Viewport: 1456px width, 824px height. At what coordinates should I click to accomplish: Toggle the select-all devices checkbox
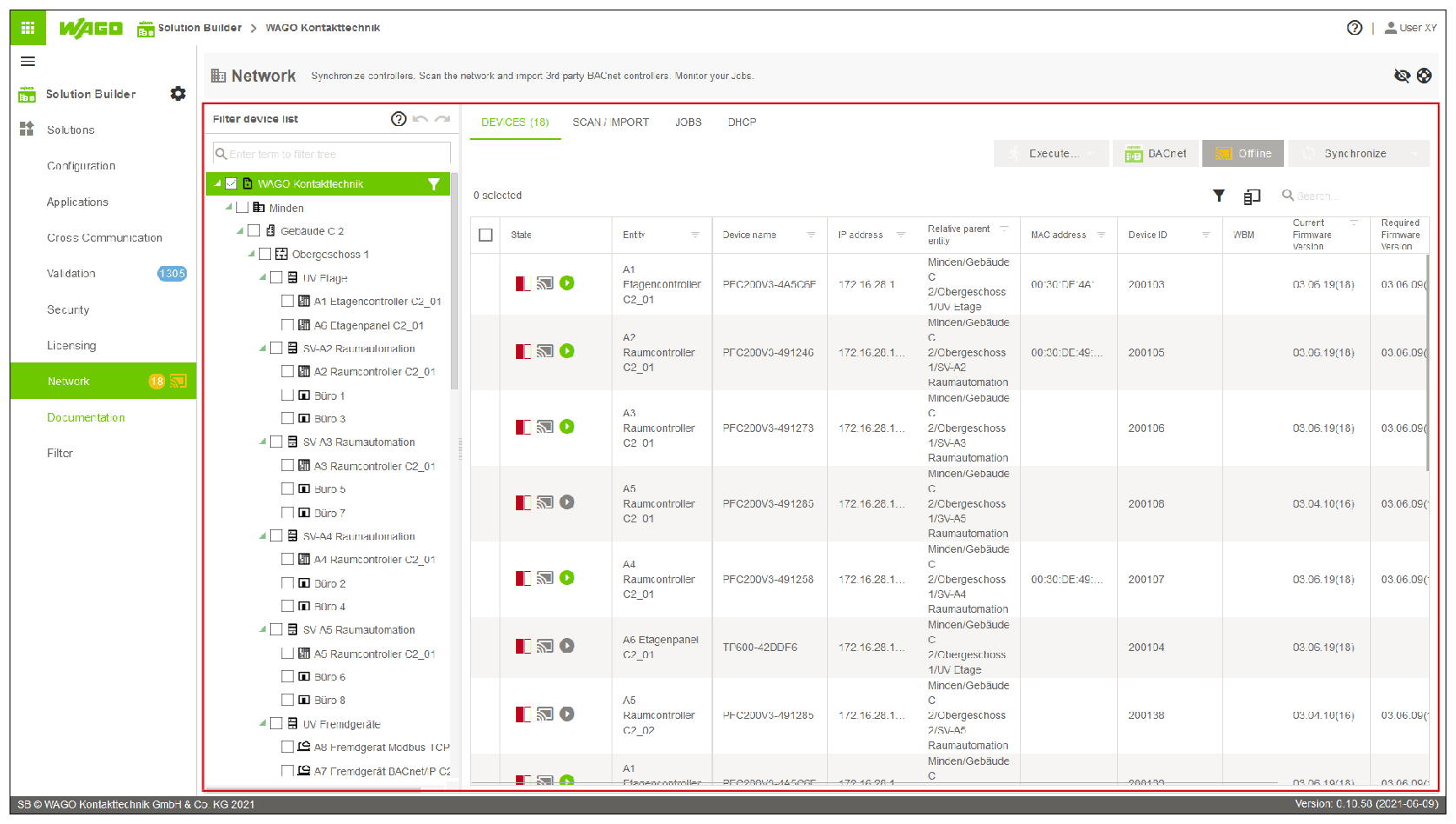[x=486, y=235]
